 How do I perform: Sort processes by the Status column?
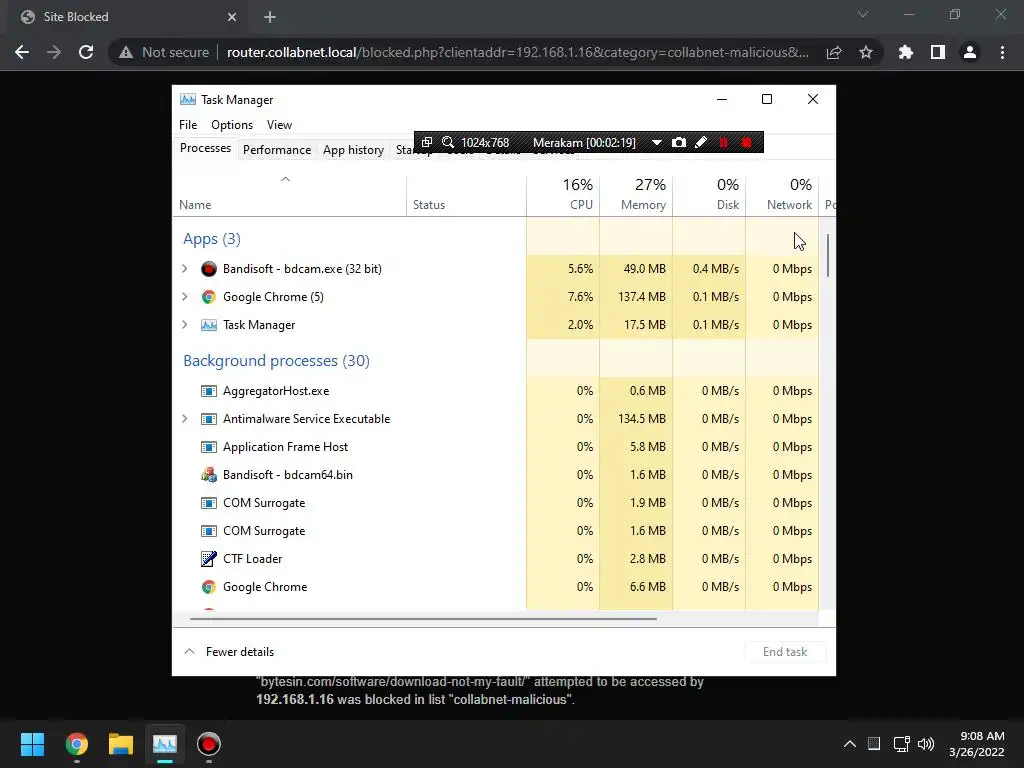click(x=466, y=195)
